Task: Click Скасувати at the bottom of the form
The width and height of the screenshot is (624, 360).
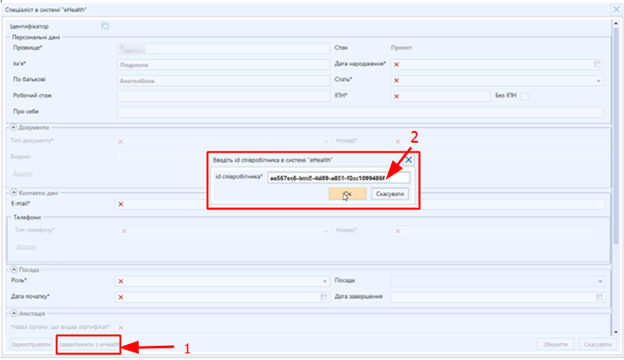Action: [598, 344]
